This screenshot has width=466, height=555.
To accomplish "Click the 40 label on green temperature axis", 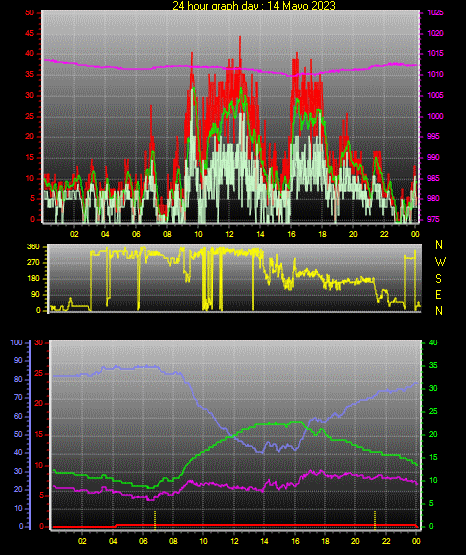I will 433,342.
